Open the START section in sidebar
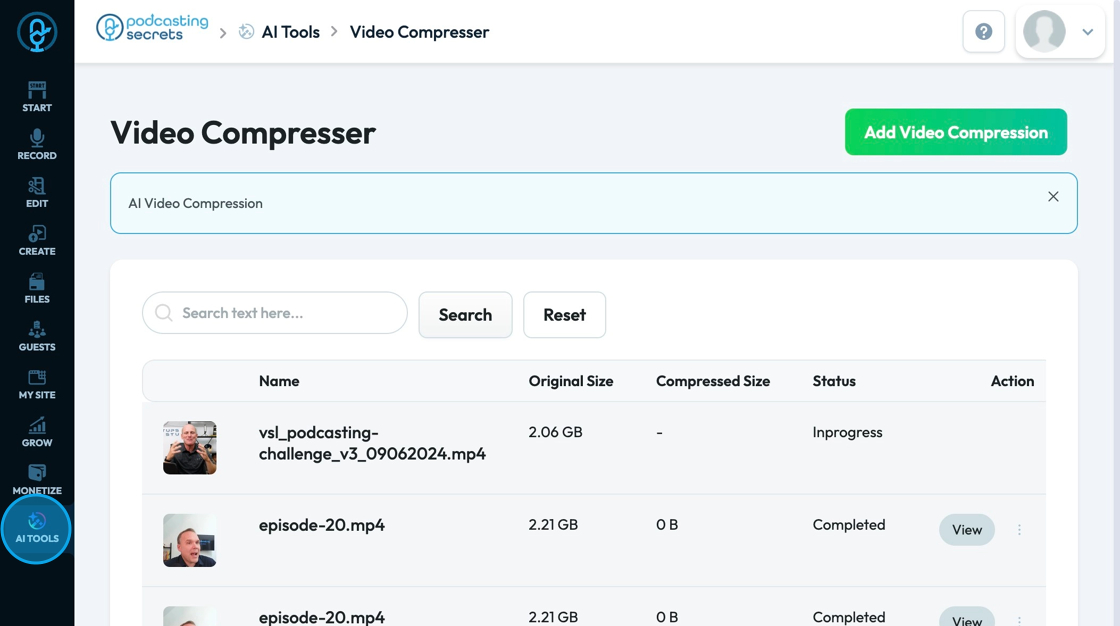 [x=37, y=96]
